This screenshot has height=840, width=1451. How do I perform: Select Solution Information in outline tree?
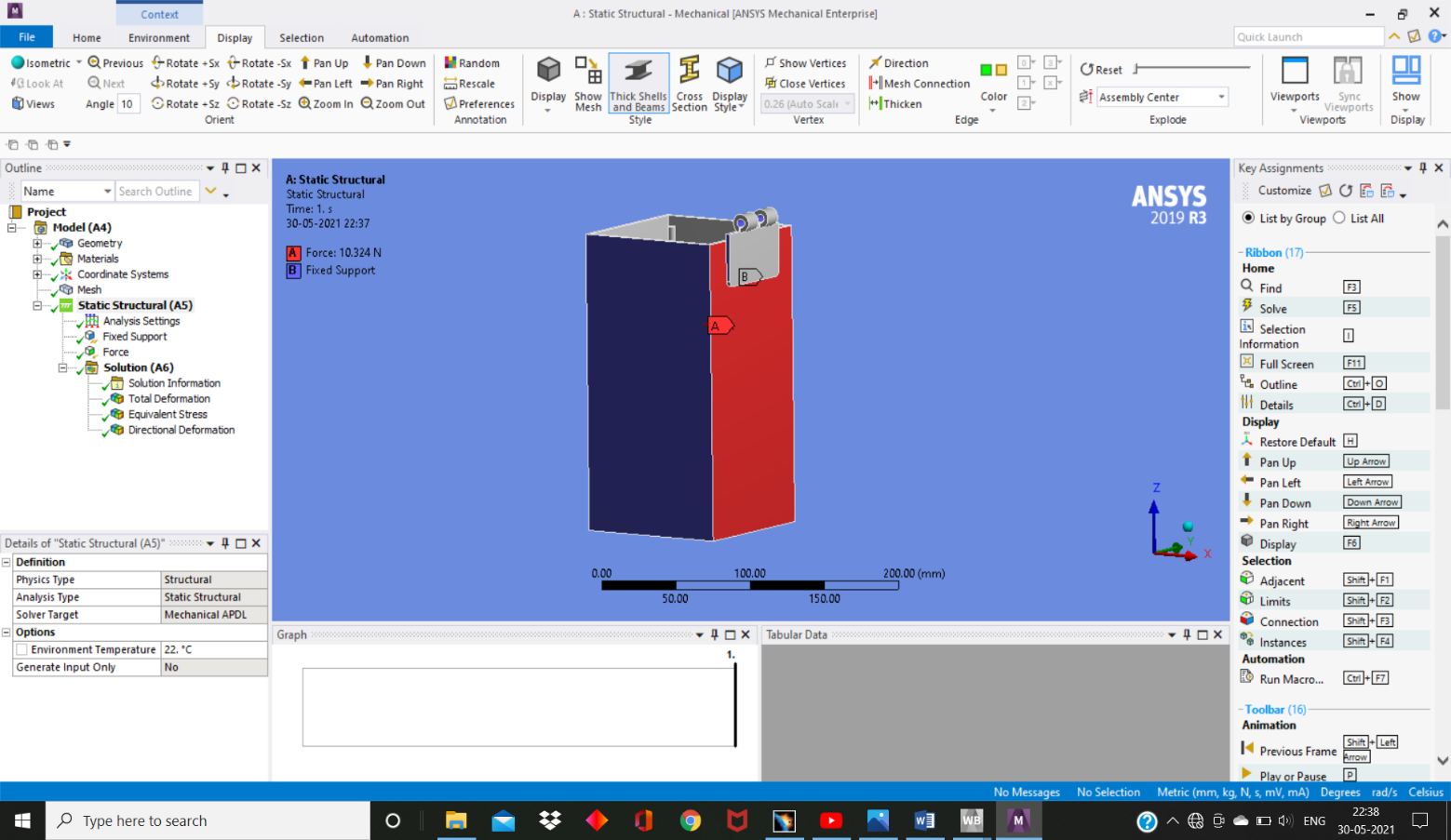[174, 383]
